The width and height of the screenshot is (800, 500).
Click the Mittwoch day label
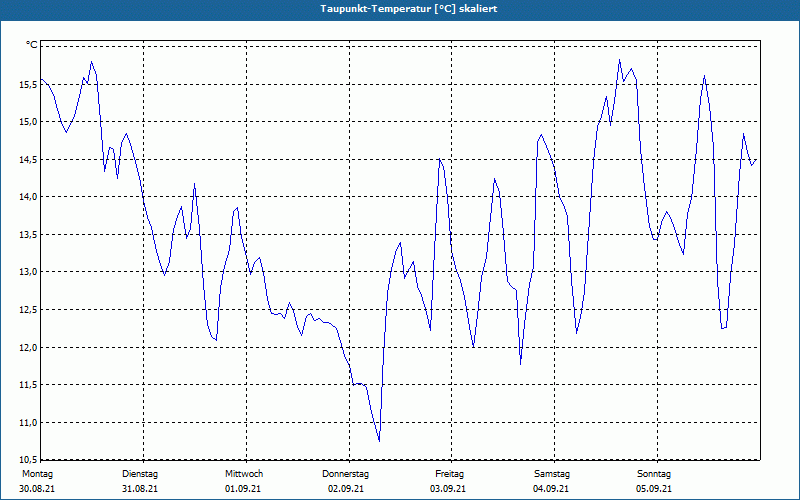(x=244, y=474)
